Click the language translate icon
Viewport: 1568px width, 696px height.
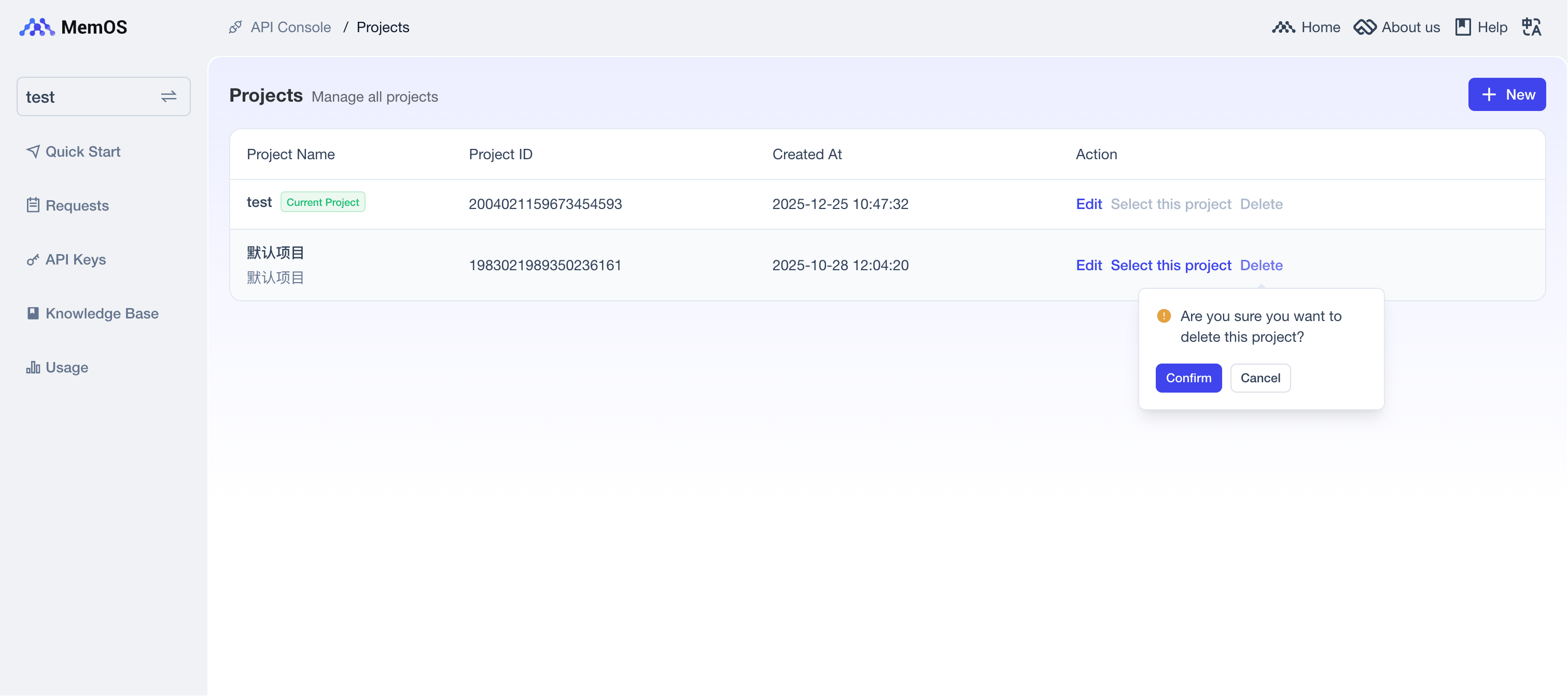click(1531, 27)
